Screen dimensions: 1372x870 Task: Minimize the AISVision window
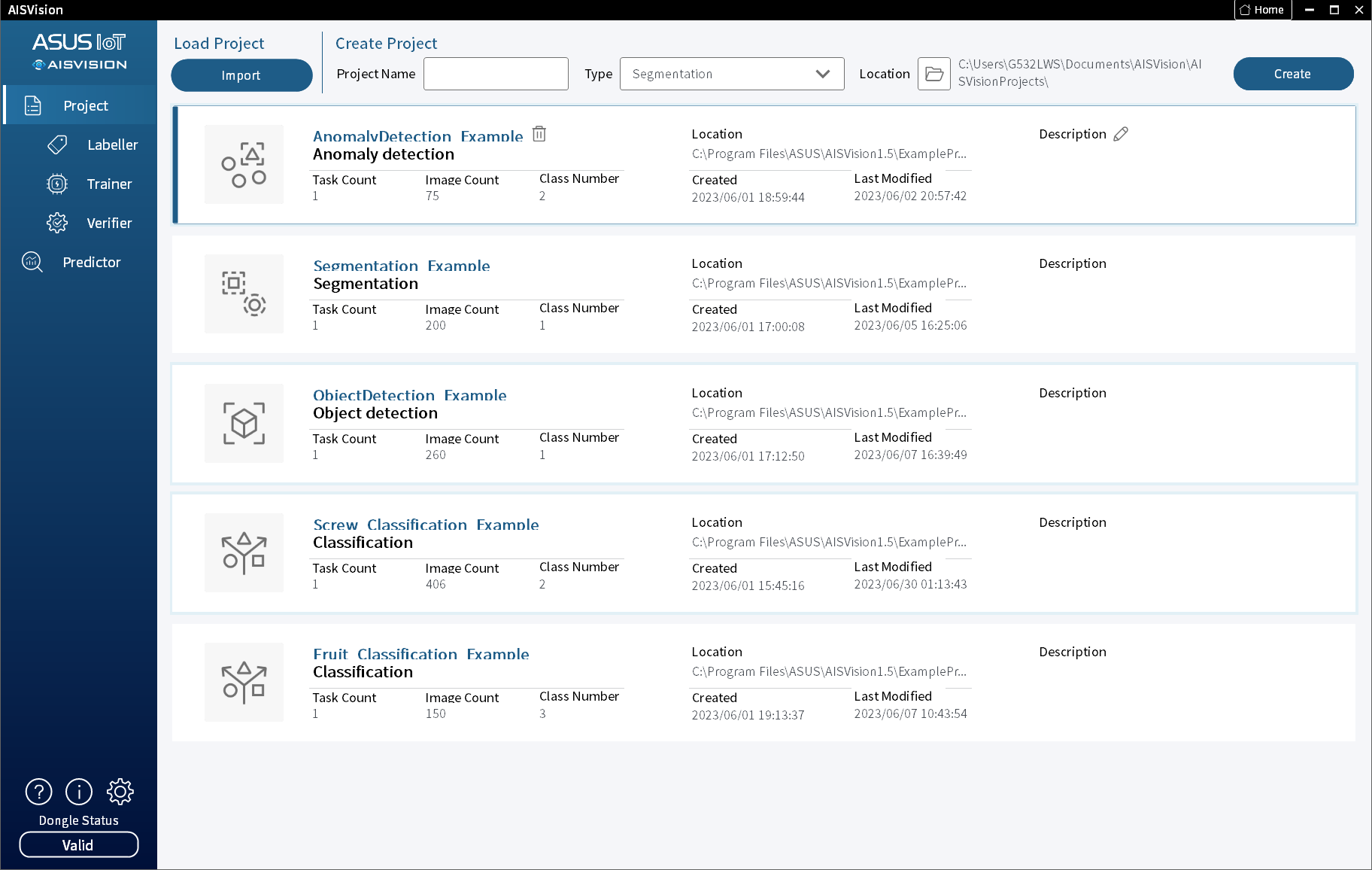coord(1309,10)
